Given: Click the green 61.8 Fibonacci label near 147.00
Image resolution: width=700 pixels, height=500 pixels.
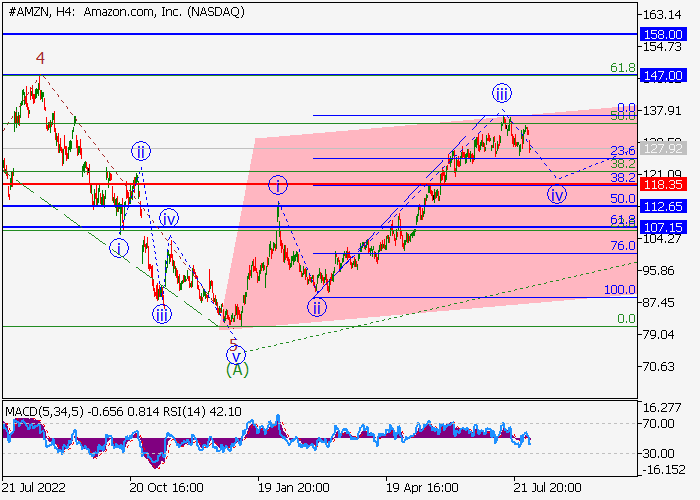Looking at the screenshot, I should pyautogui.click(x=623, y=68).
